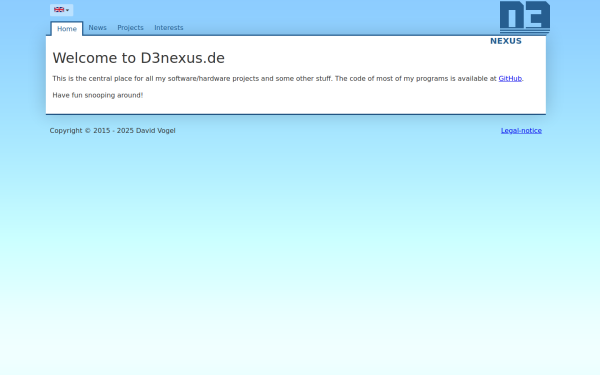600x375 pixels.
Task: Open the language selector flag dropdown
Action: tap(61, 10)
